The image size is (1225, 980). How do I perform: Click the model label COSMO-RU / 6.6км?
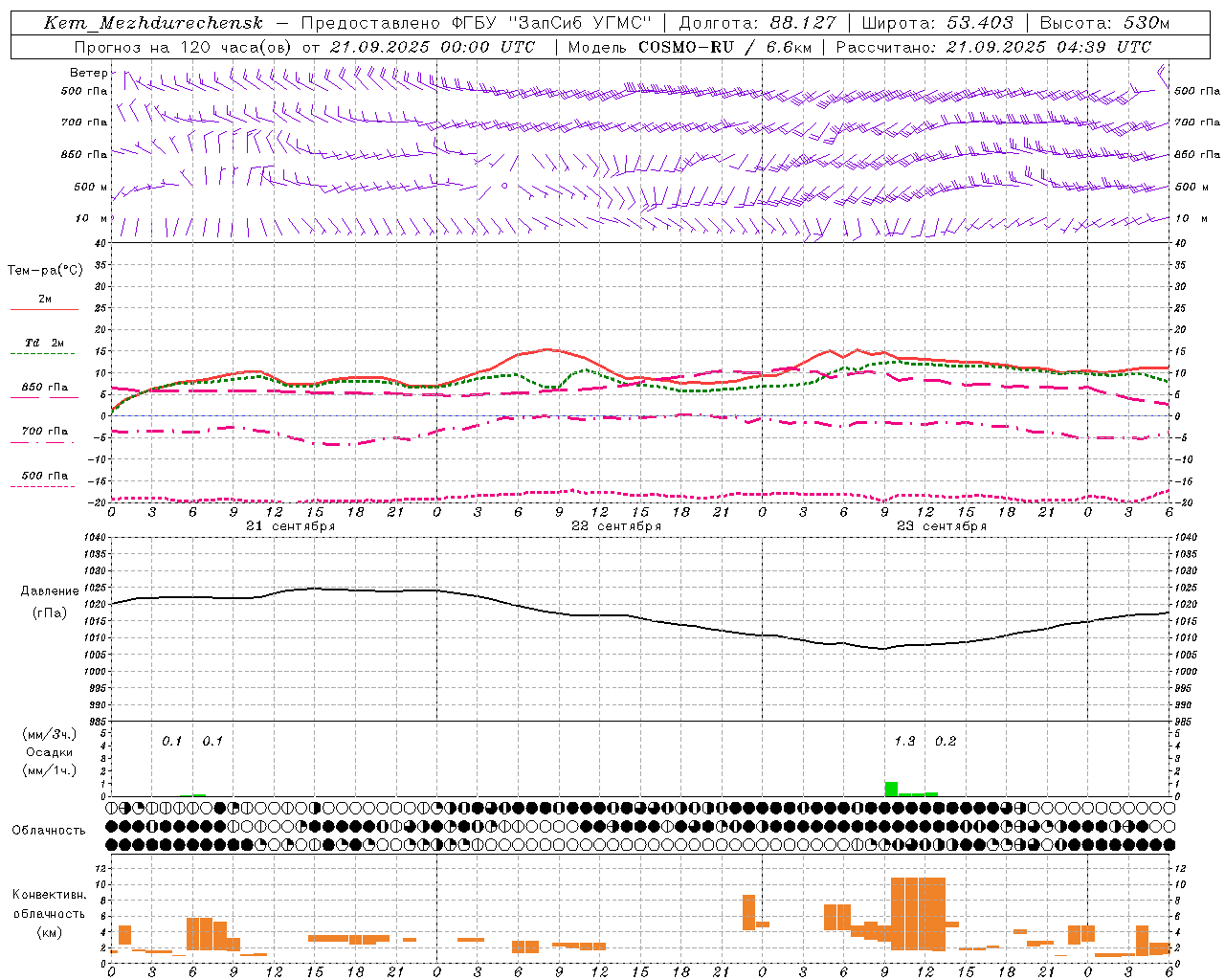pos(726,47)
